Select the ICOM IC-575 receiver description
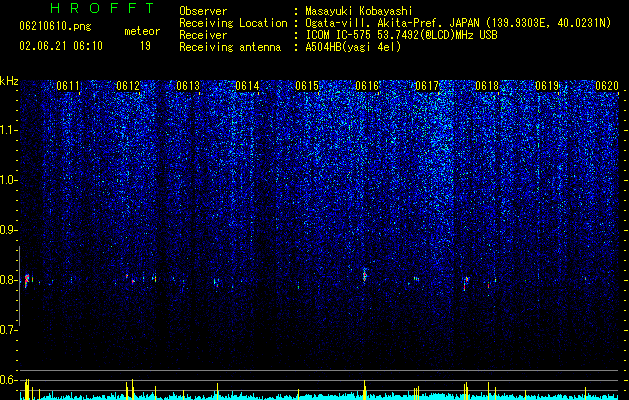This screenshot has width=629, height=400. click(401, 35)
